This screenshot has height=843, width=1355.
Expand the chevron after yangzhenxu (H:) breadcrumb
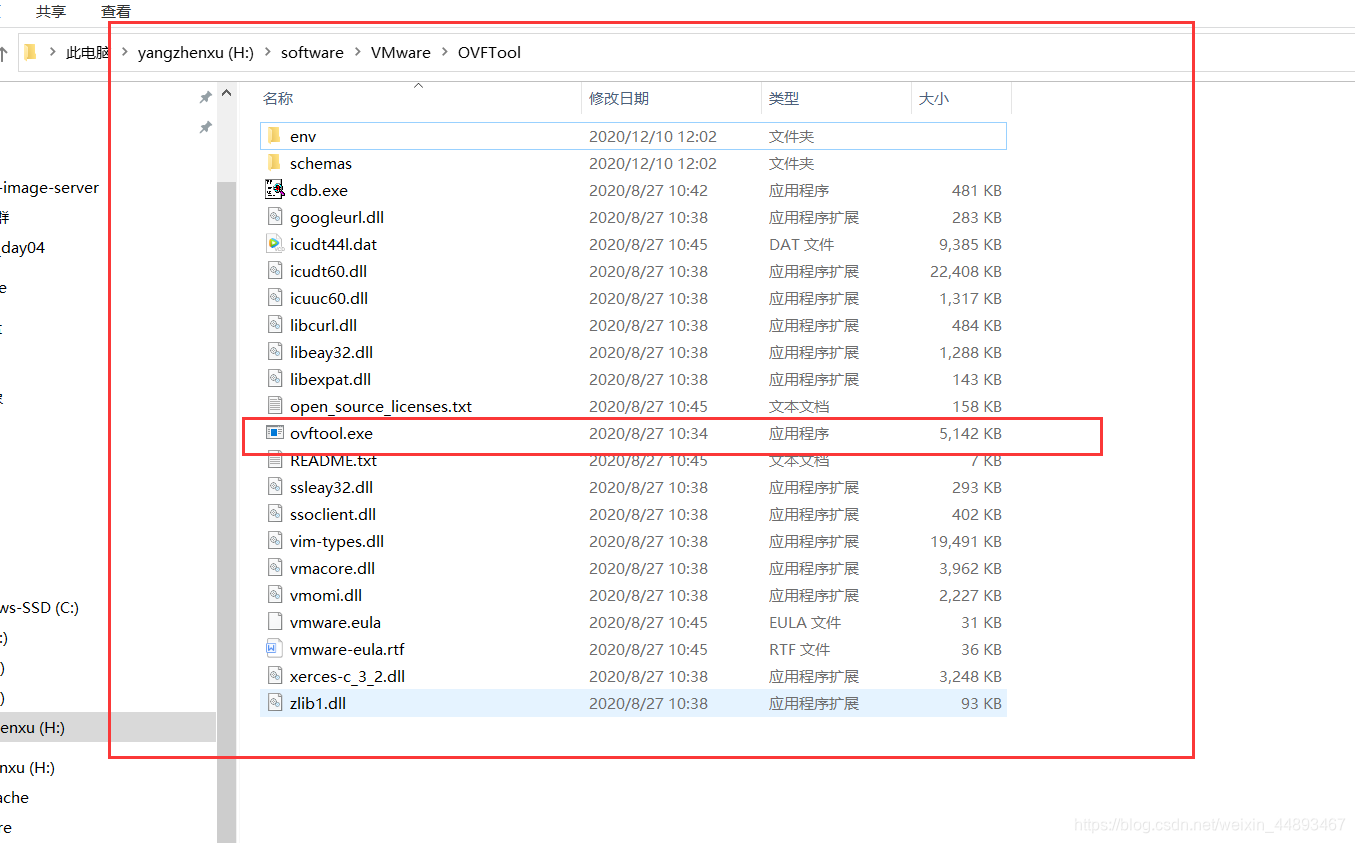[x=268, y=52]
